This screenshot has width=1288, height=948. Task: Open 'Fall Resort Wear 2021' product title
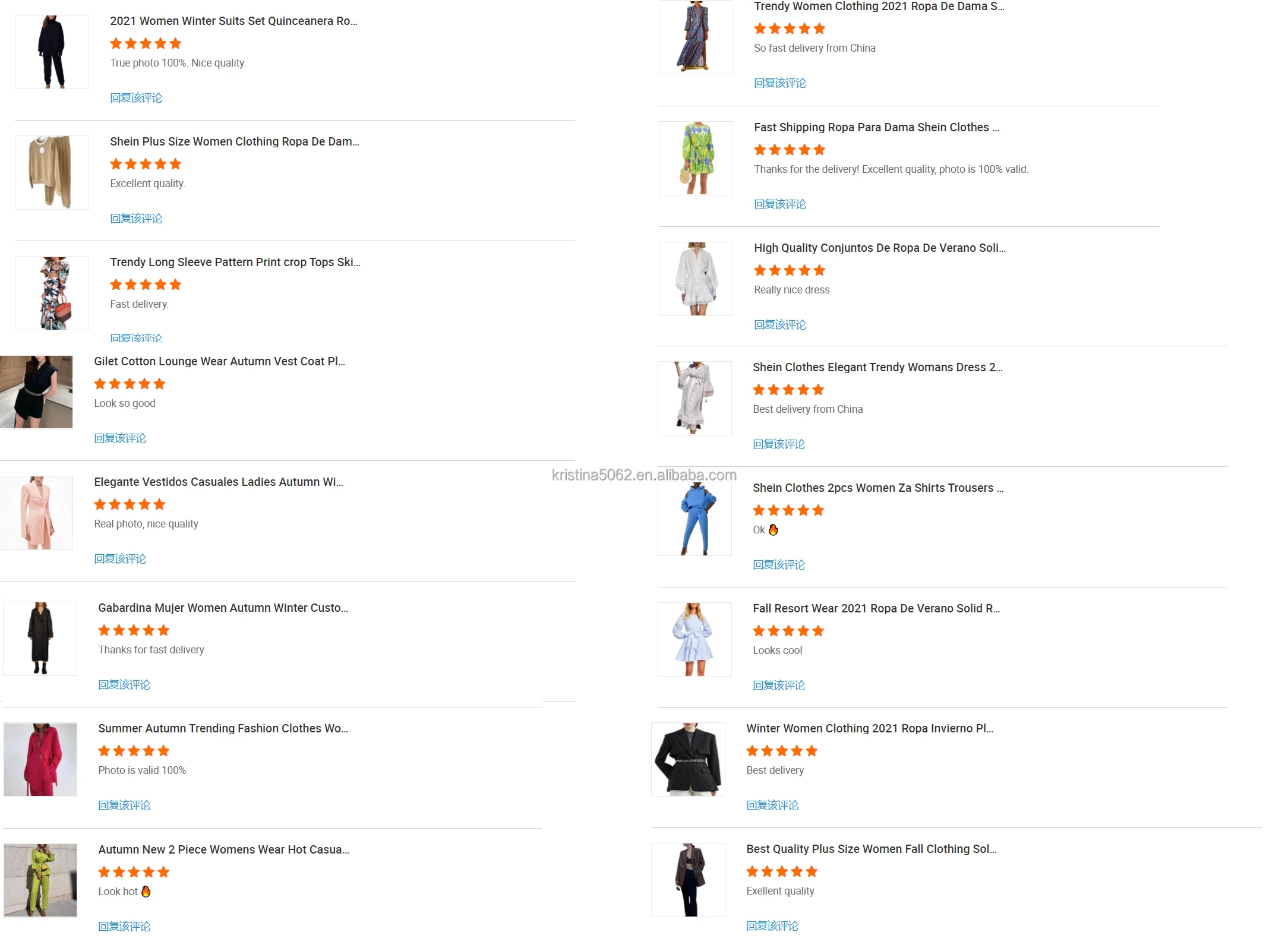876,608
